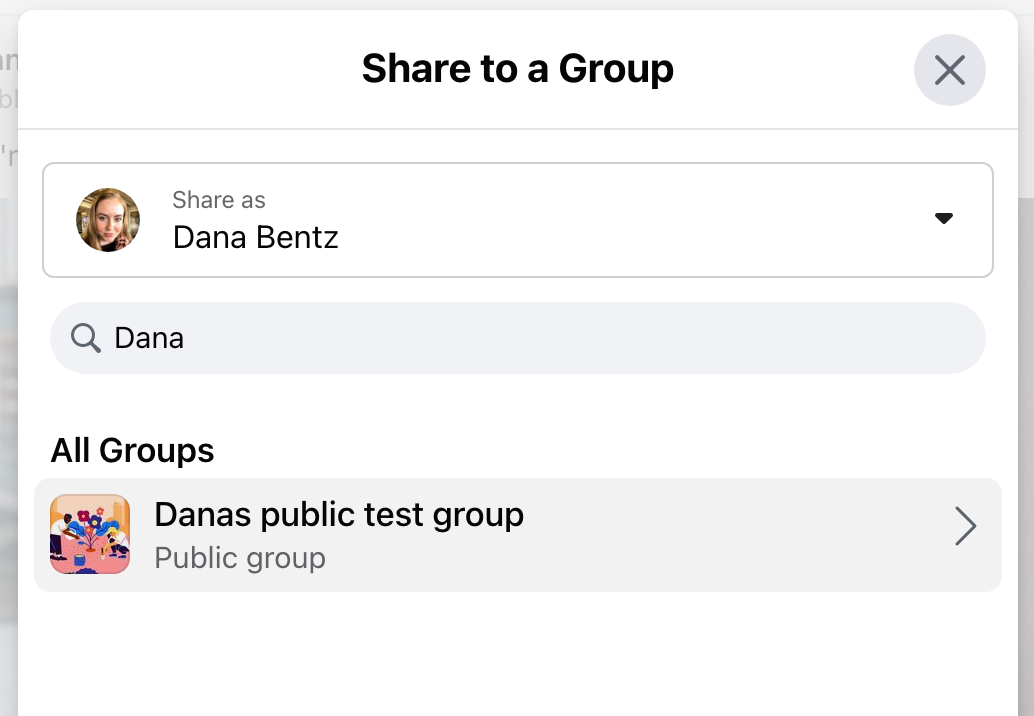Screen dimensions: 1034x716
Task: Click the All Groups heading
Action: [x=132, y=450]
